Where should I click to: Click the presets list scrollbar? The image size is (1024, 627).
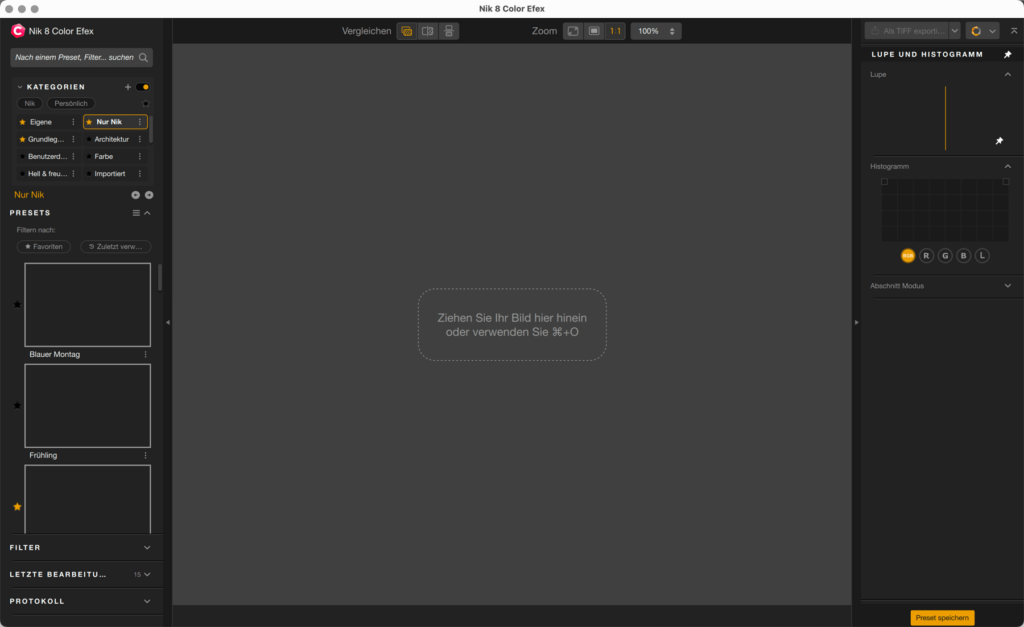160,278
